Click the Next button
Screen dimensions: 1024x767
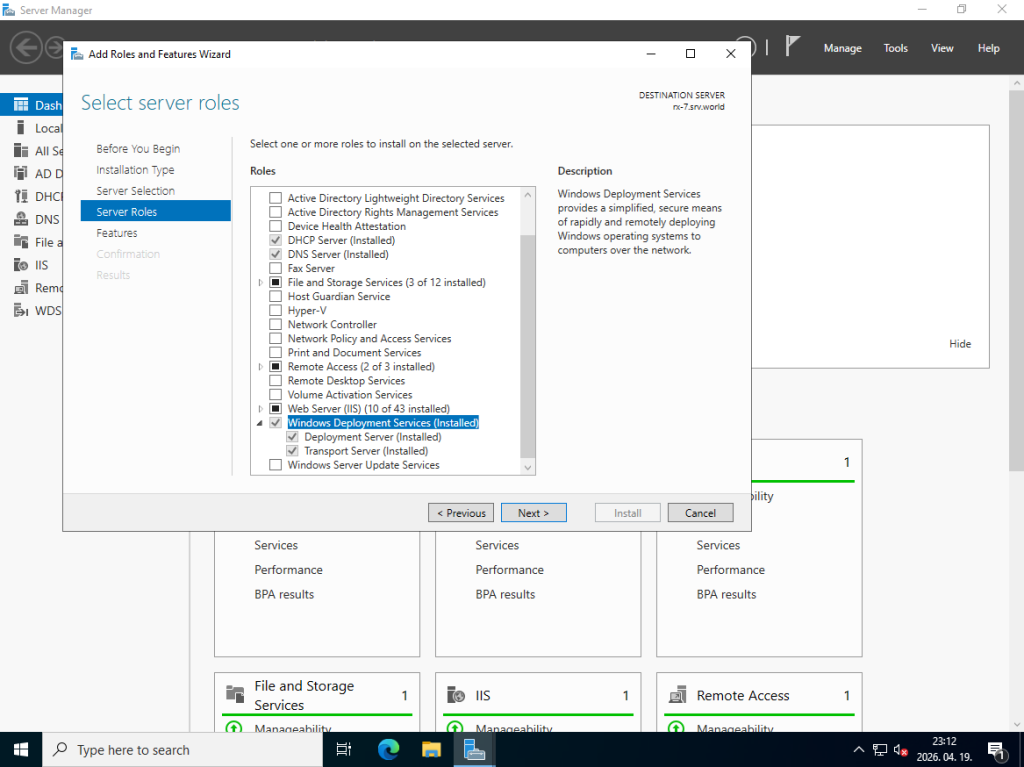pos(533,513)
